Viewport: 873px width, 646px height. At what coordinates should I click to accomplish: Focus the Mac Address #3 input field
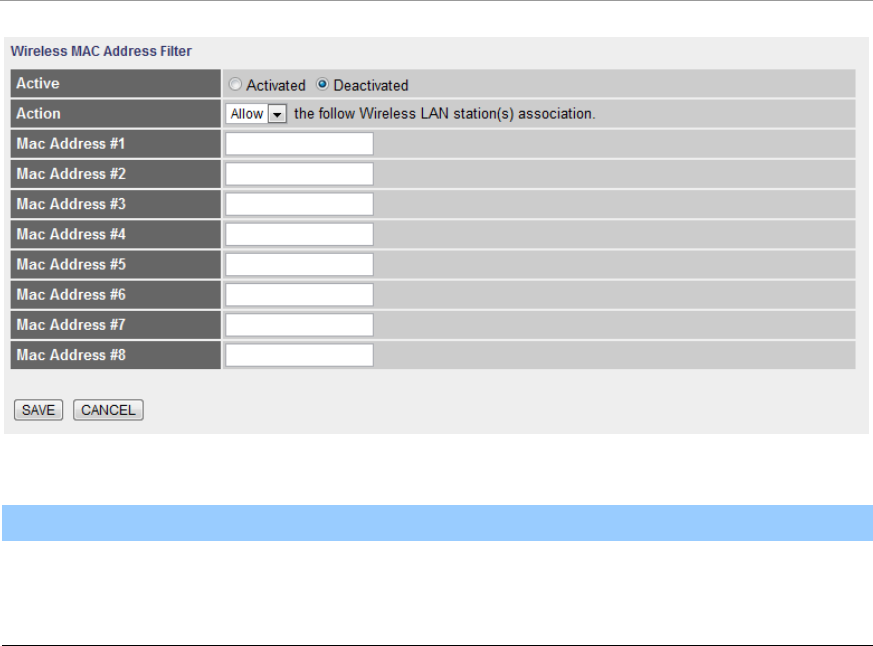[300, 204]
